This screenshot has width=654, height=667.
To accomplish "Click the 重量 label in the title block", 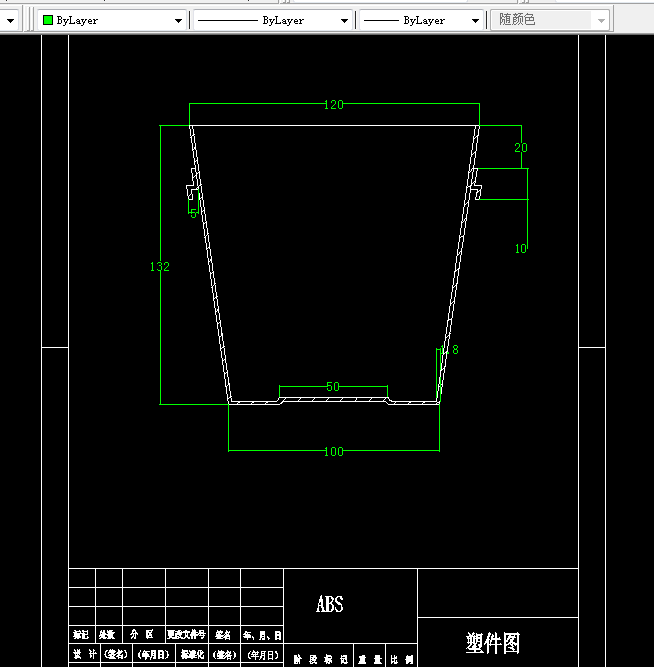I will 370,659.
